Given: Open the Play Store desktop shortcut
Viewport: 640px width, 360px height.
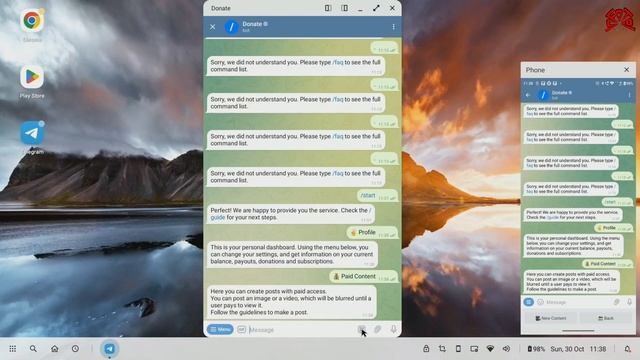Looking at the screenshot, I should (32, 77).
